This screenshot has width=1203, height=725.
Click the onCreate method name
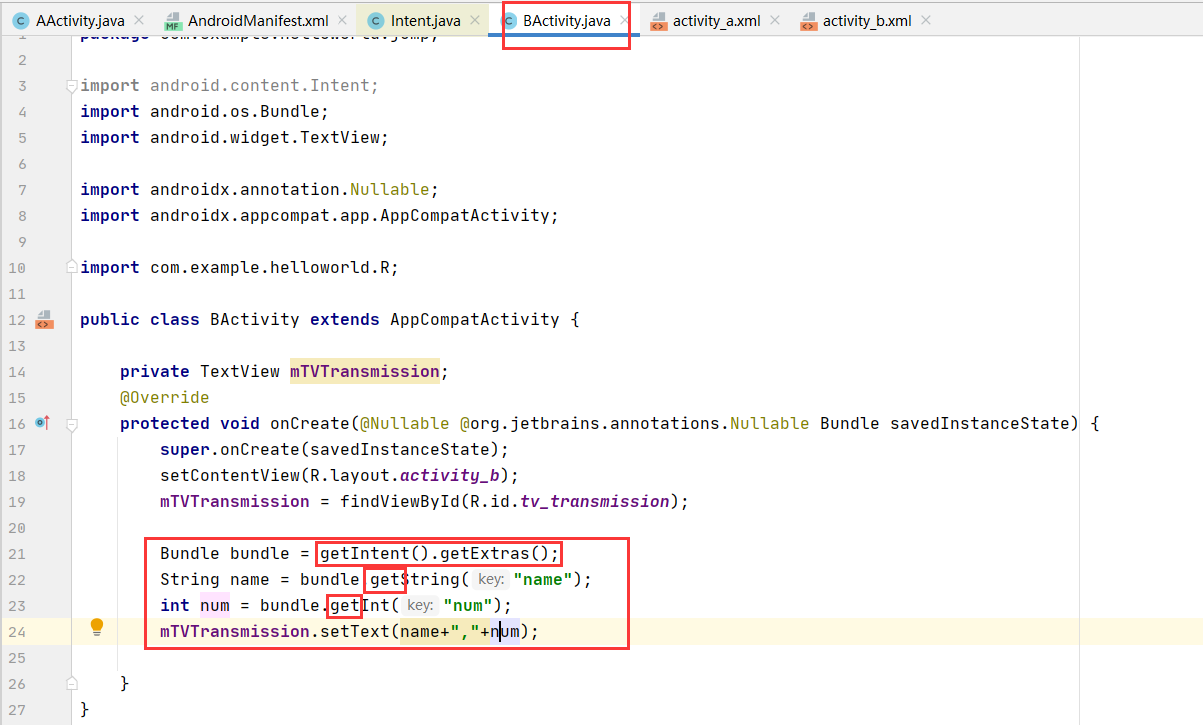(x=310, y=424)
